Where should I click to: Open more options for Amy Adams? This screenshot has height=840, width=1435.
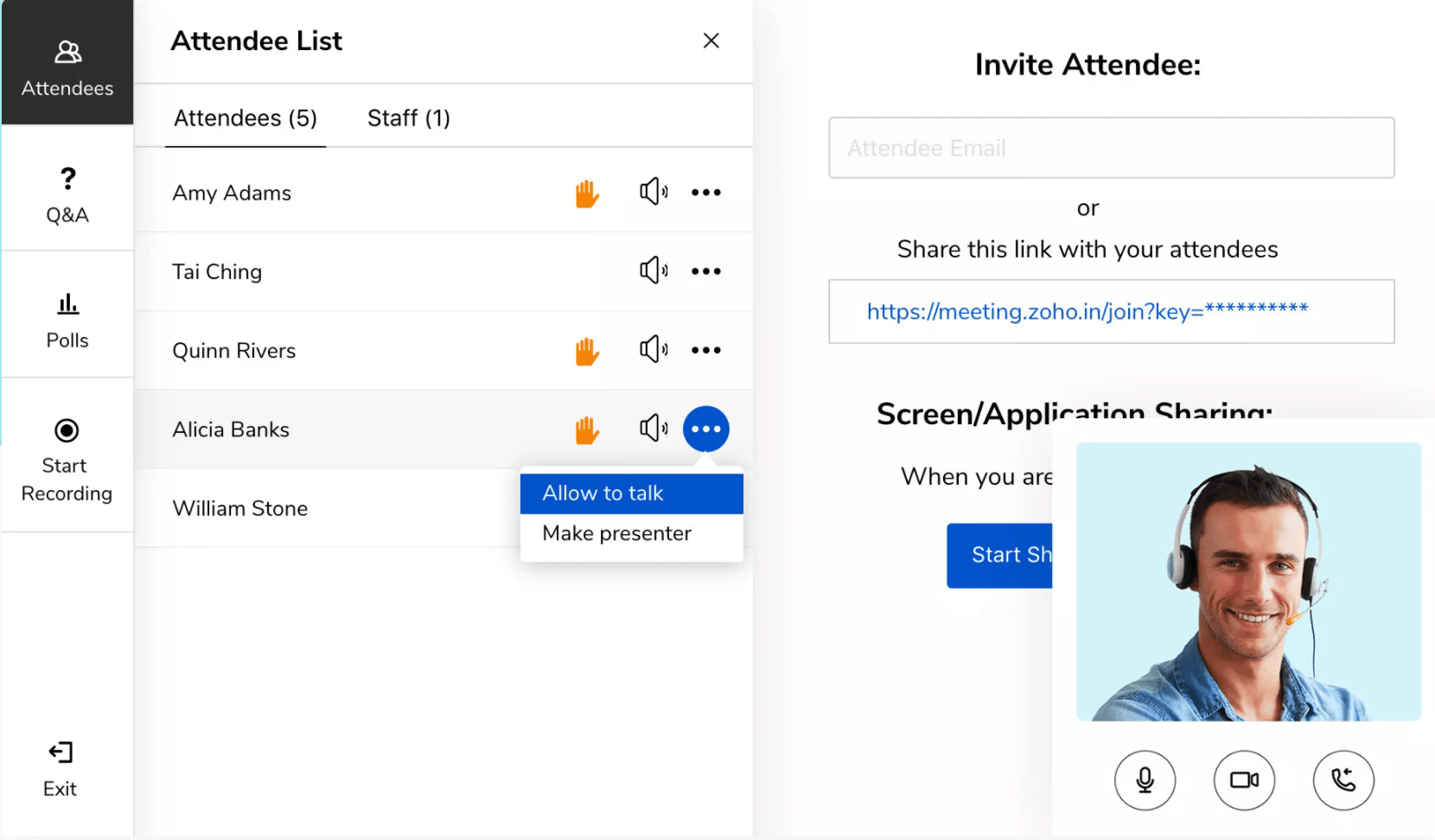click(x=706, y=193)
